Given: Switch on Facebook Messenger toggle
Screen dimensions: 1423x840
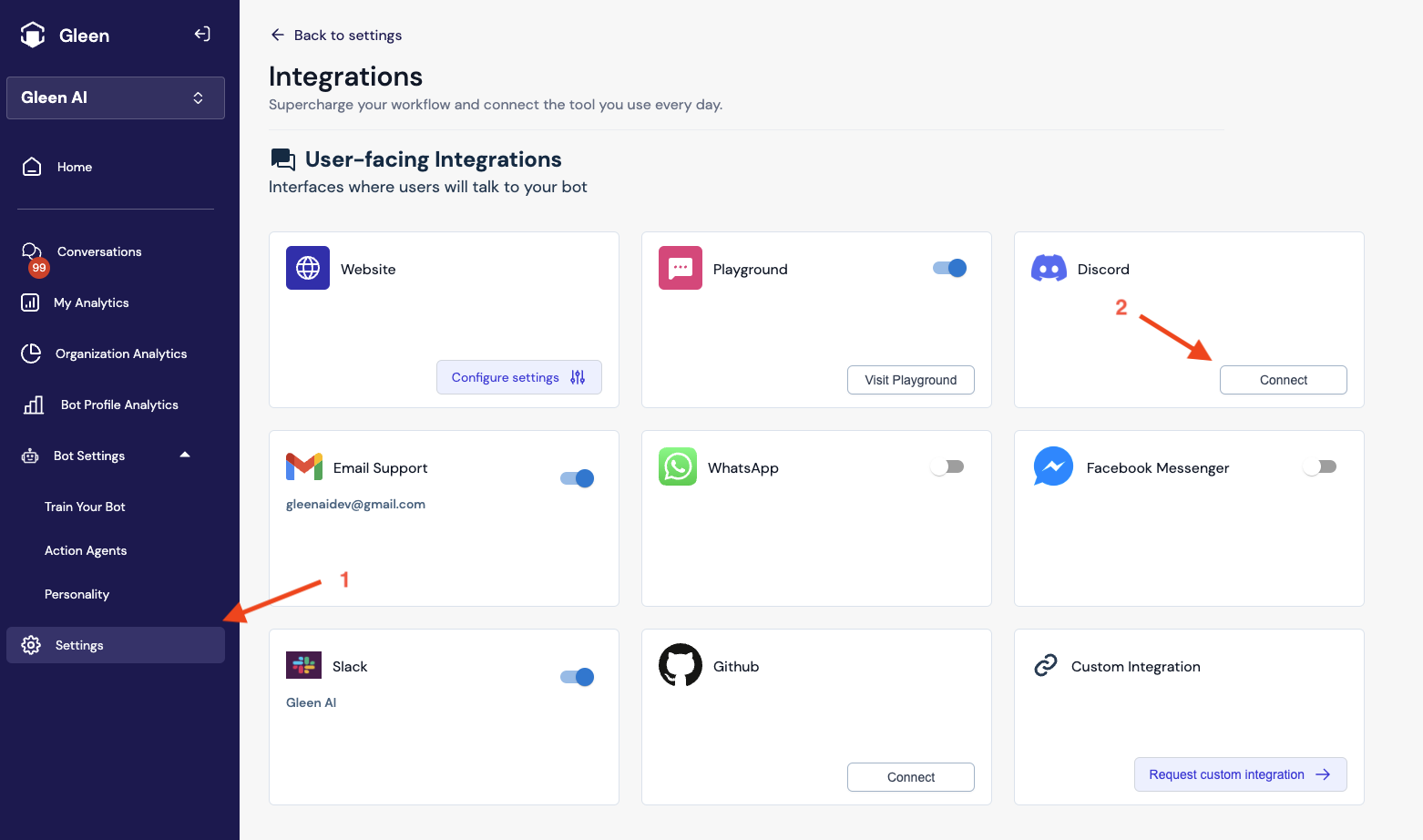Looking at the screenshot, I should (x=1320, y=466).
